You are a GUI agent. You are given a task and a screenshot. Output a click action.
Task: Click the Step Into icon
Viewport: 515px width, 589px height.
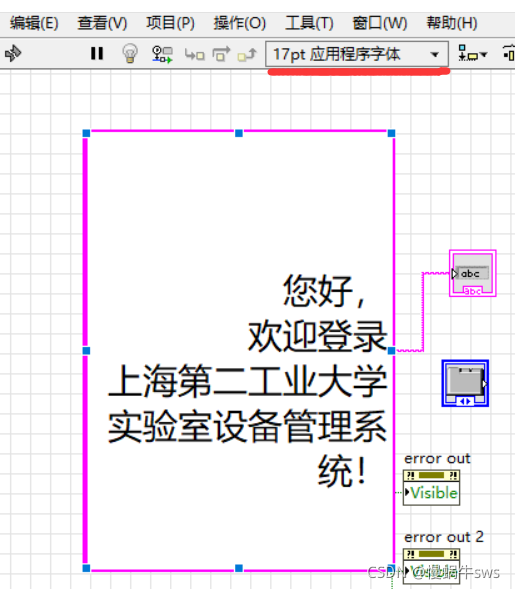(194, 55)
